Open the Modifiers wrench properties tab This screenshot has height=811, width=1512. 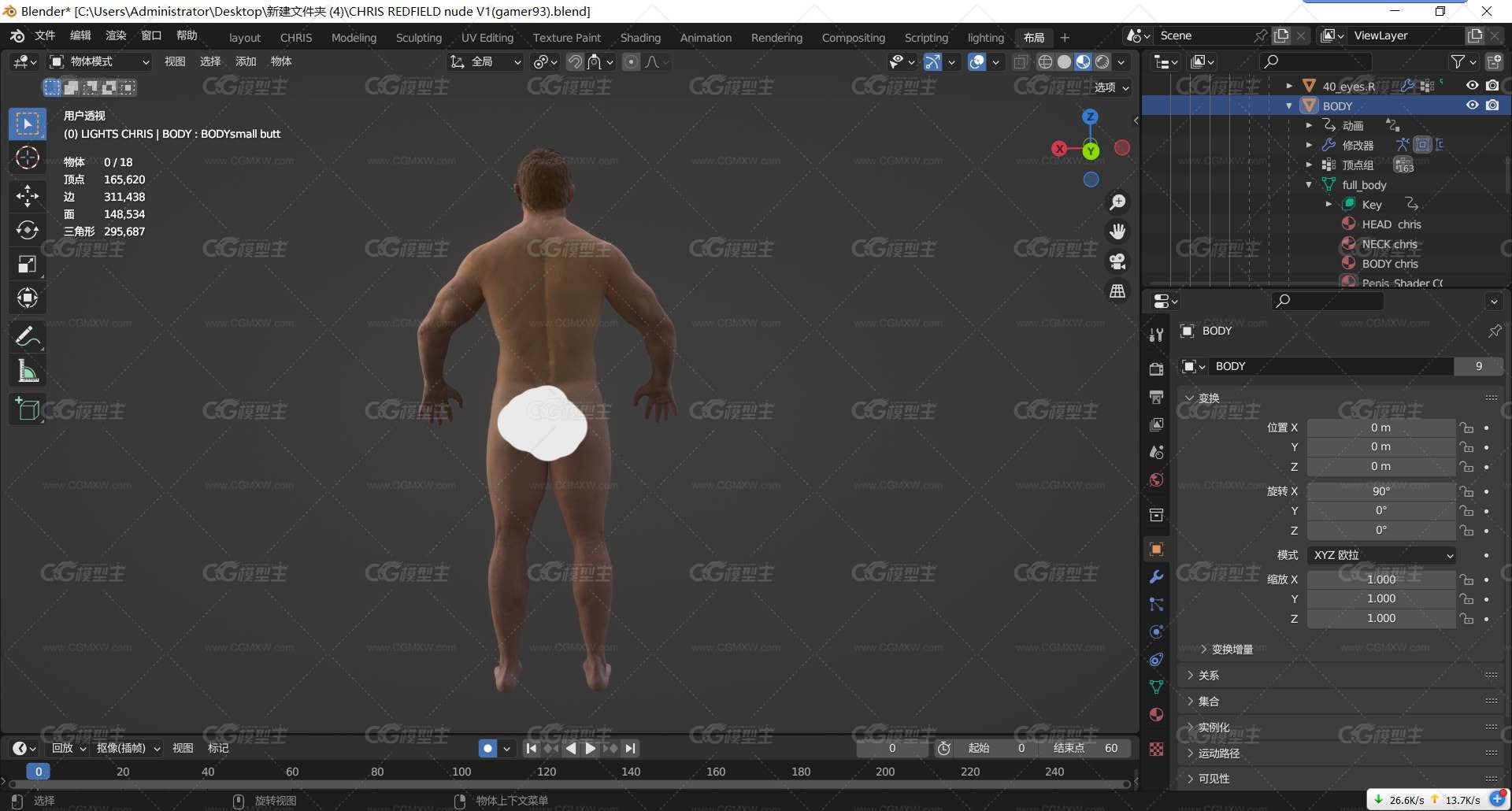coord(1156,576)
